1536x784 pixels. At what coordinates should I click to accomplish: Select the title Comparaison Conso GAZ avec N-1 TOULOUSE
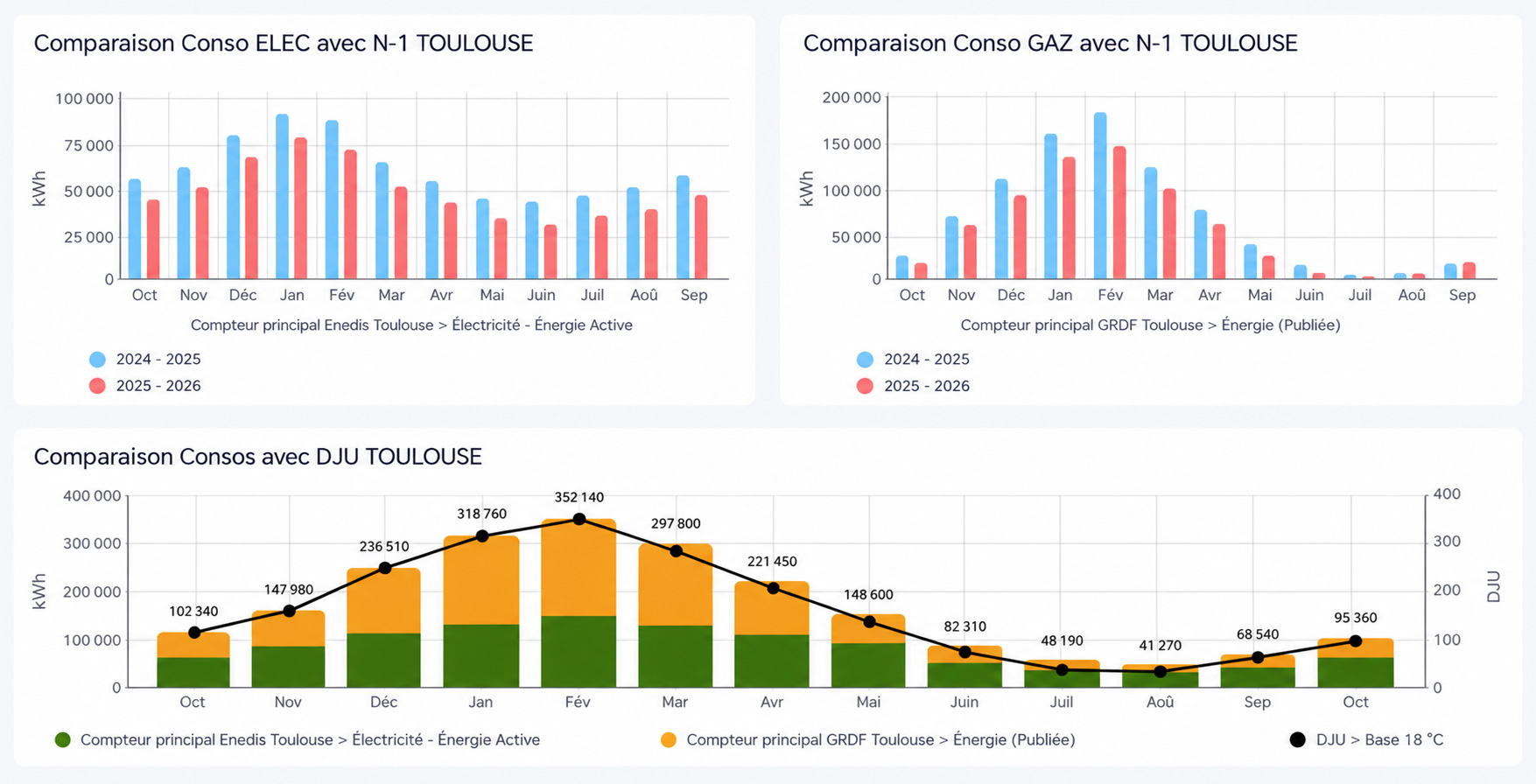1050,43
